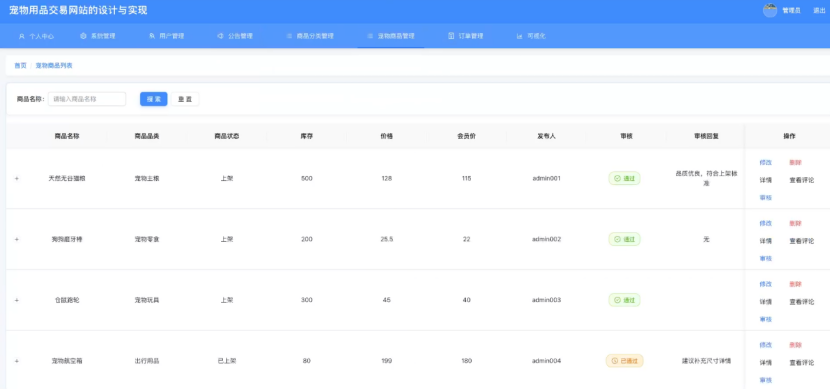Click 修改 in the admin004 row

(765, 345)
